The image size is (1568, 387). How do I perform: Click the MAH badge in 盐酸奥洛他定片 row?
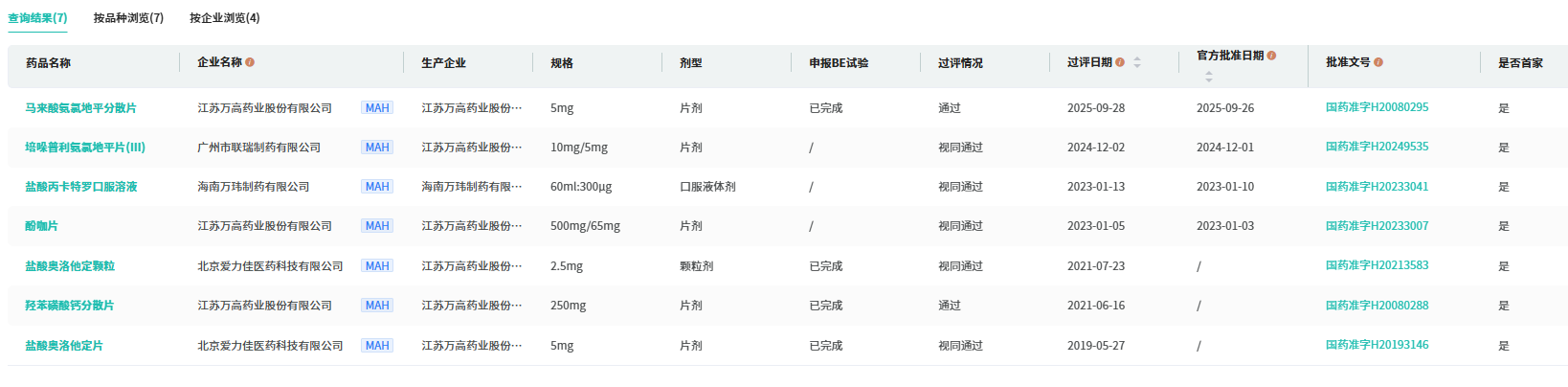[377, 346]
